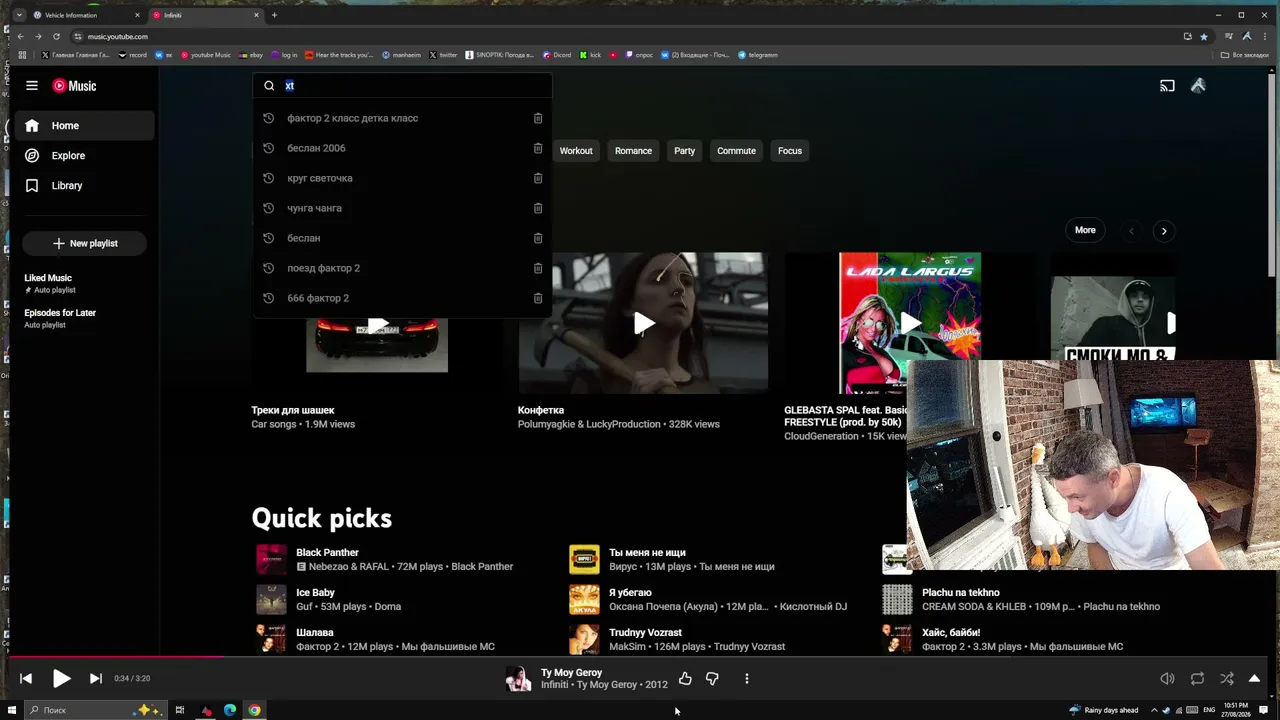Click the Windows taskbar search box
This screenshot has width=1280, height=720.
(95, 710)
